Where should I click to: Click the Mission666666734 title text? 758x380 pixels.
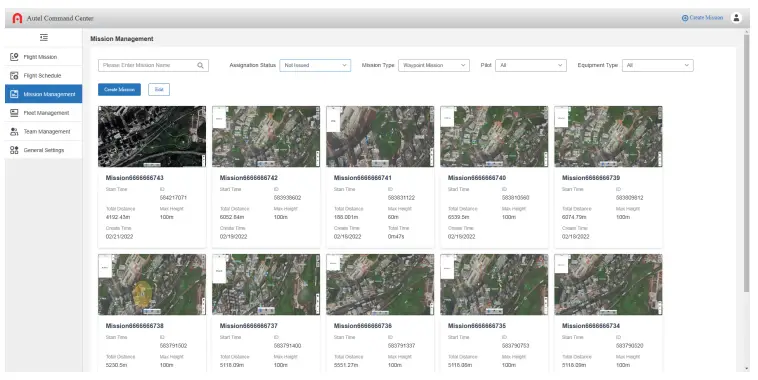(591, 326)
